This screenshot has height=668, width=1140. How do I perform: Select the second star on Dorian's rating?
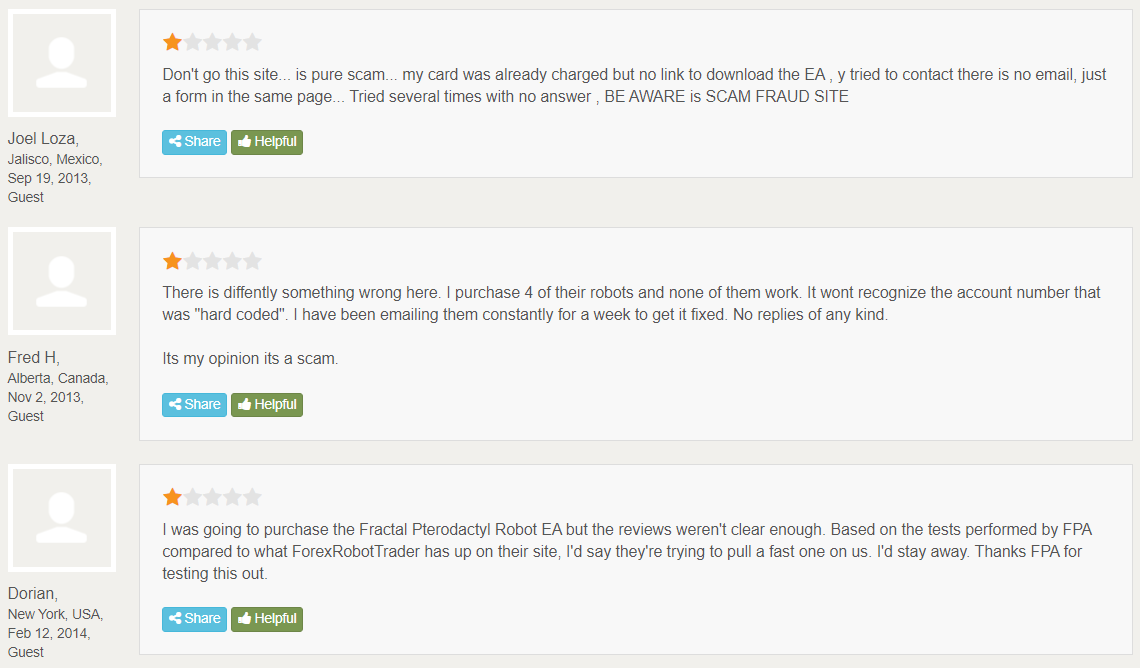point(193,497)
